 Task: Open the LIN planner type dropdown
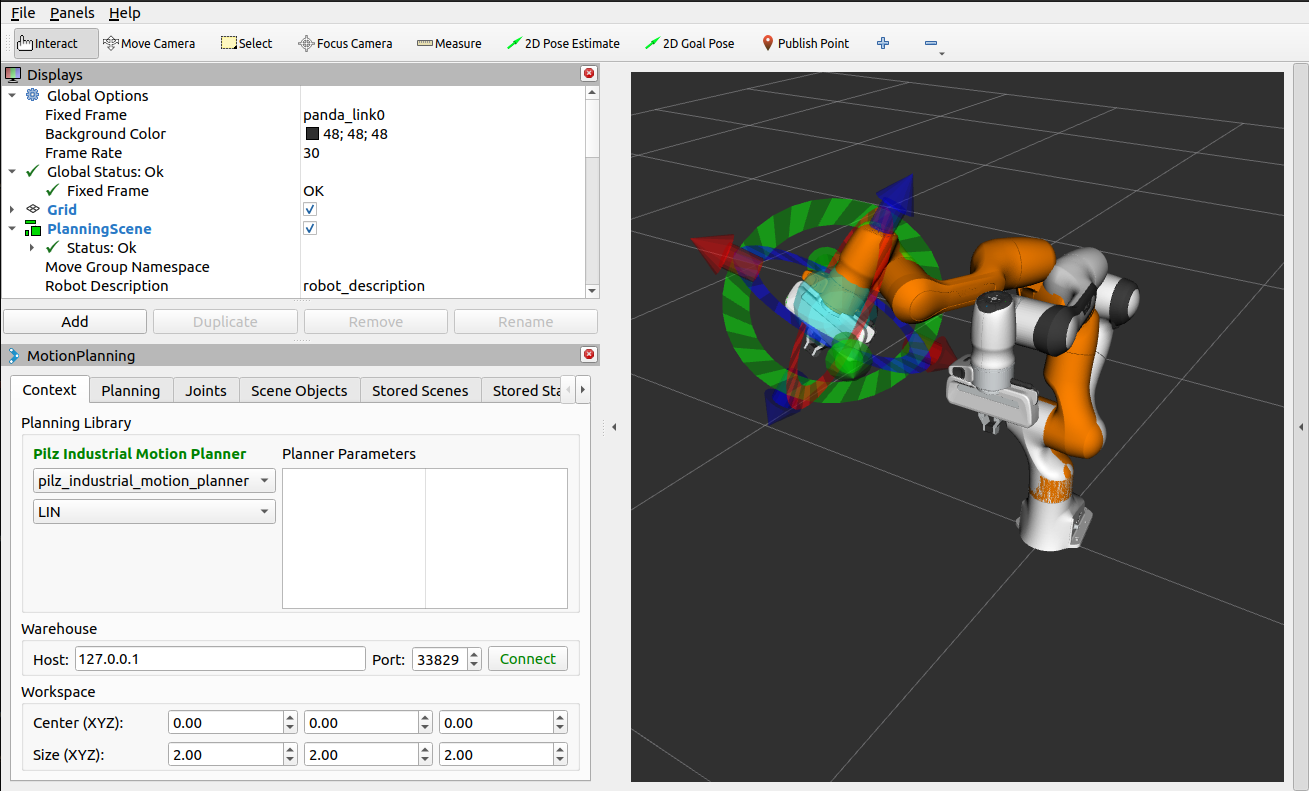point(154,511)
